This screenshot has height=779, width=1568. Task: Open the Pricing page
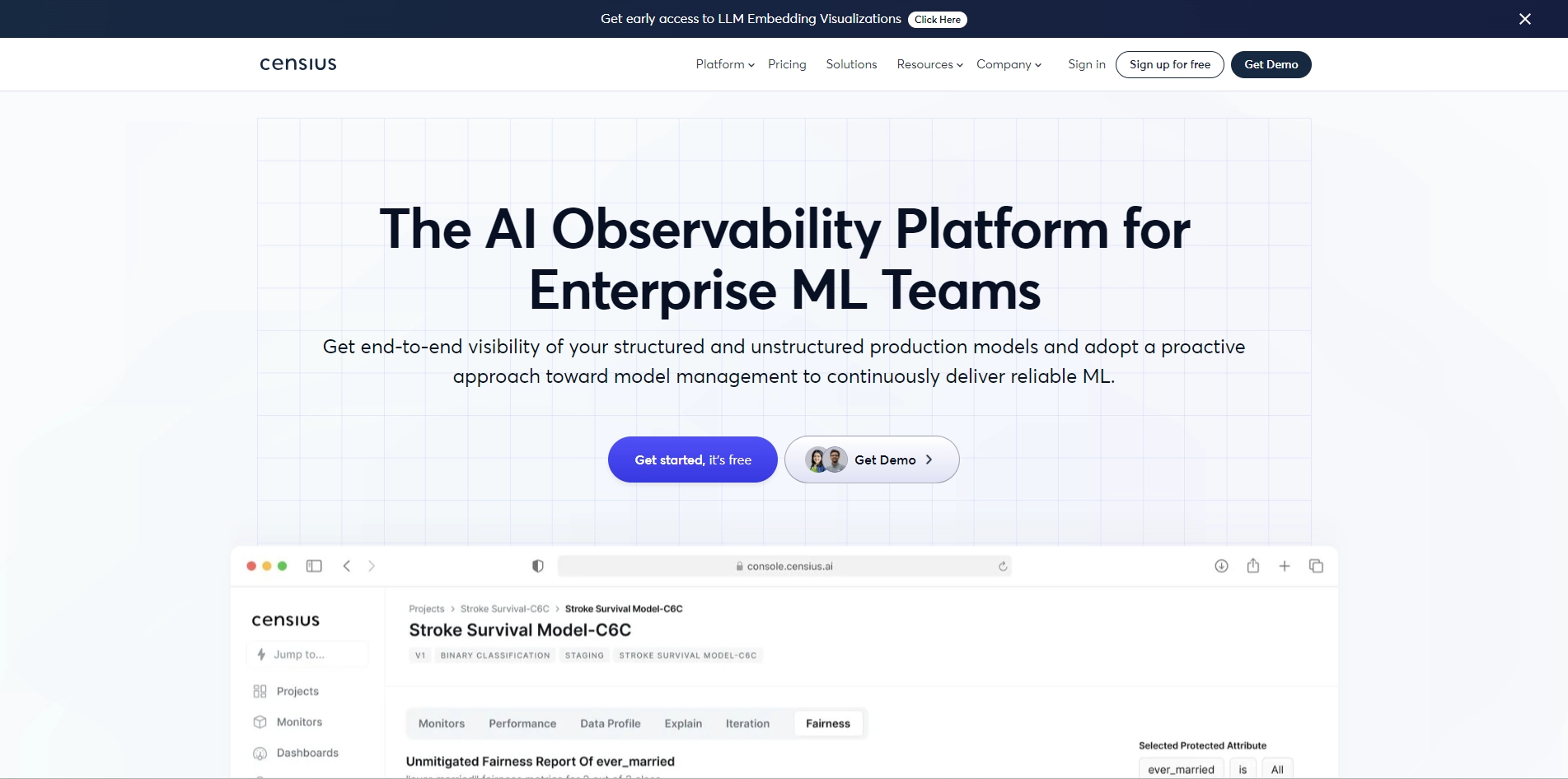[x=787, y=64]
